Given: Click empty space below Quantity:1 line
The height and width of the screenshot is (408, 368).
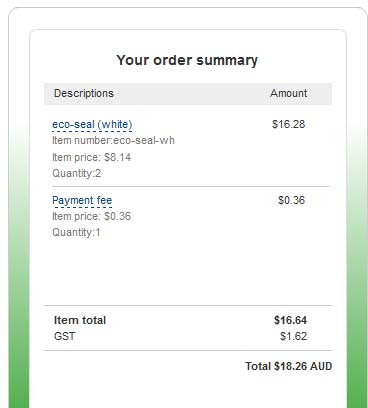Looking at the screenshot, I should 187,272.
